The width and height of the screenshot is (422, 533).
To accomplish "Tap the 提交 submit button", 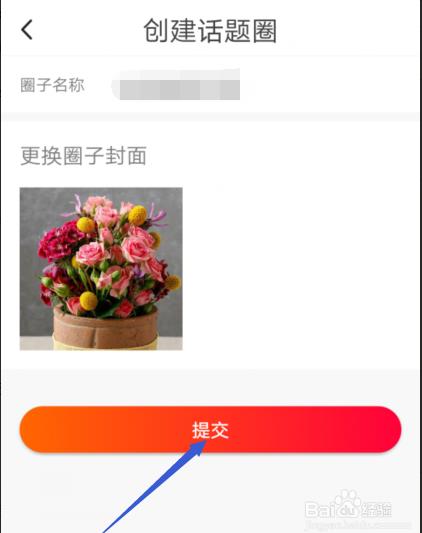I will pyautogui.click(x=210, y=429).
